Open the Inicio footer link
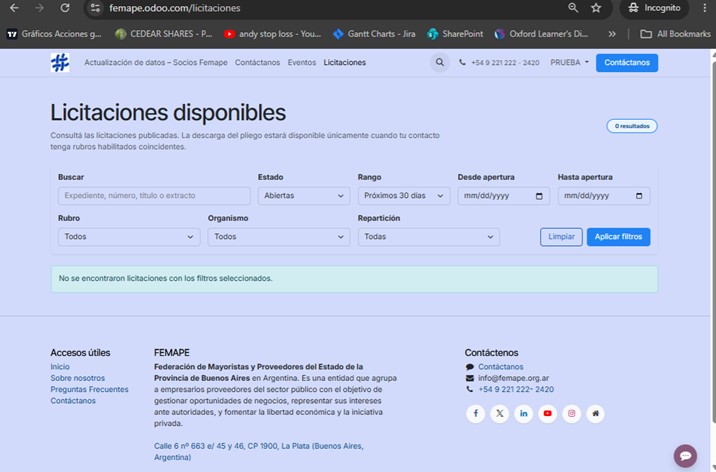716x472 pixels. (x=60, y=367)
